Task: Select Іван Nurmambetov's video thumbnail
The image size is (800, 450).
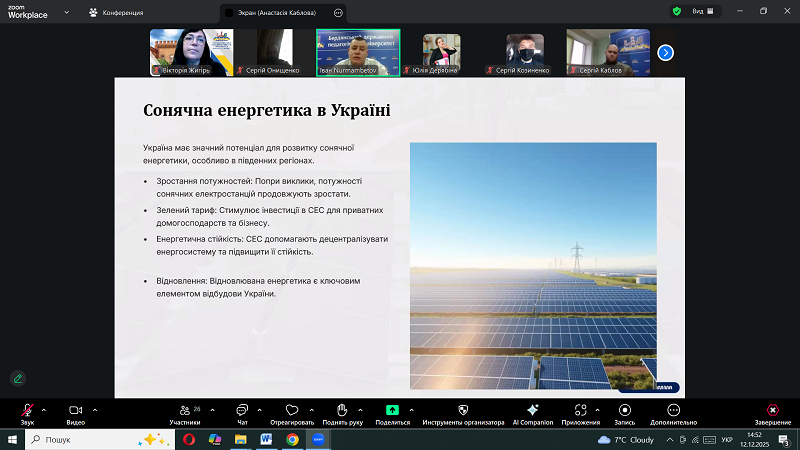Action: [359, 52]
